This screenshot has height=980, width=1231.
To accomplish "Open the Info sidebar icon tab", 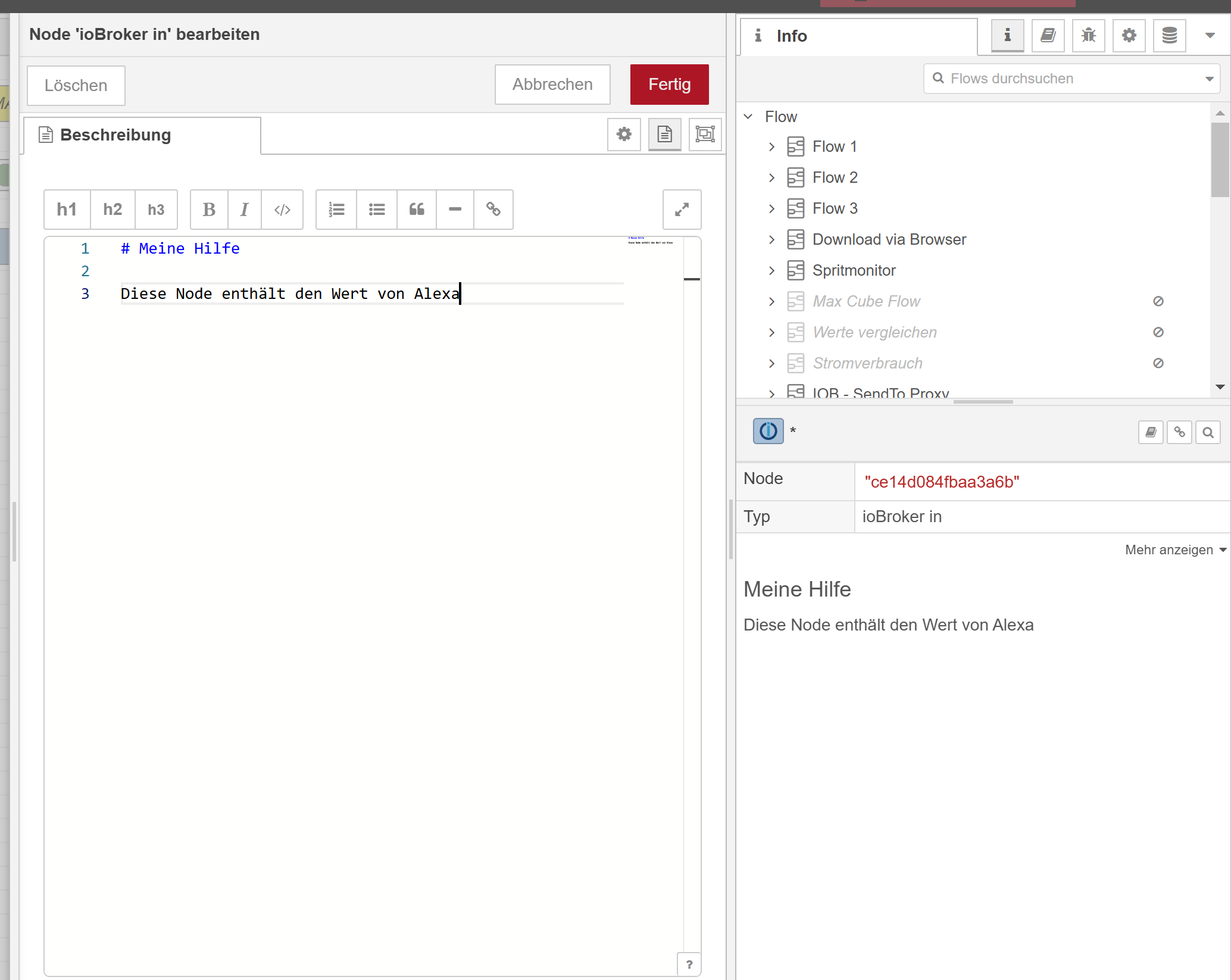I will [x=1008, y=36].
